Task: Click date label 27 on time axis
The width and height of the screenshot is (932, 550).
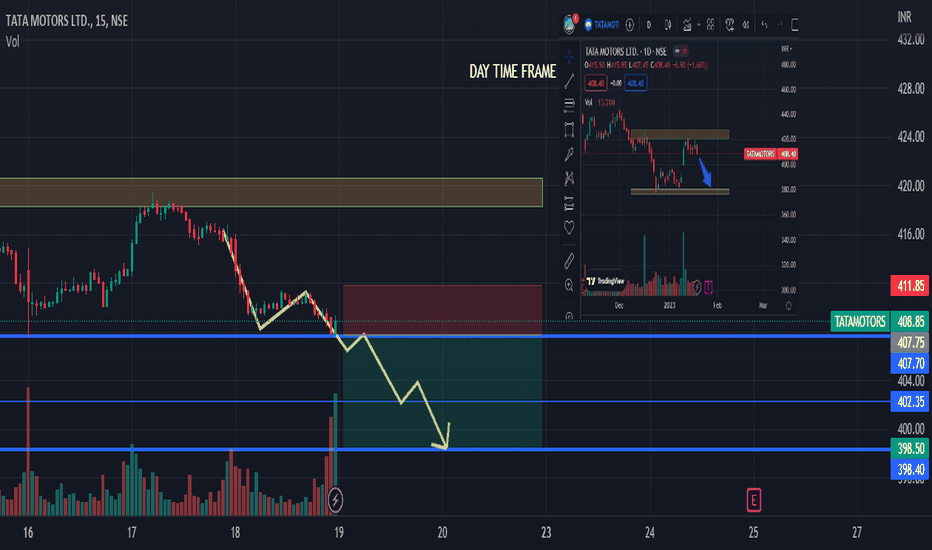Action: click(x=857, y=532)
